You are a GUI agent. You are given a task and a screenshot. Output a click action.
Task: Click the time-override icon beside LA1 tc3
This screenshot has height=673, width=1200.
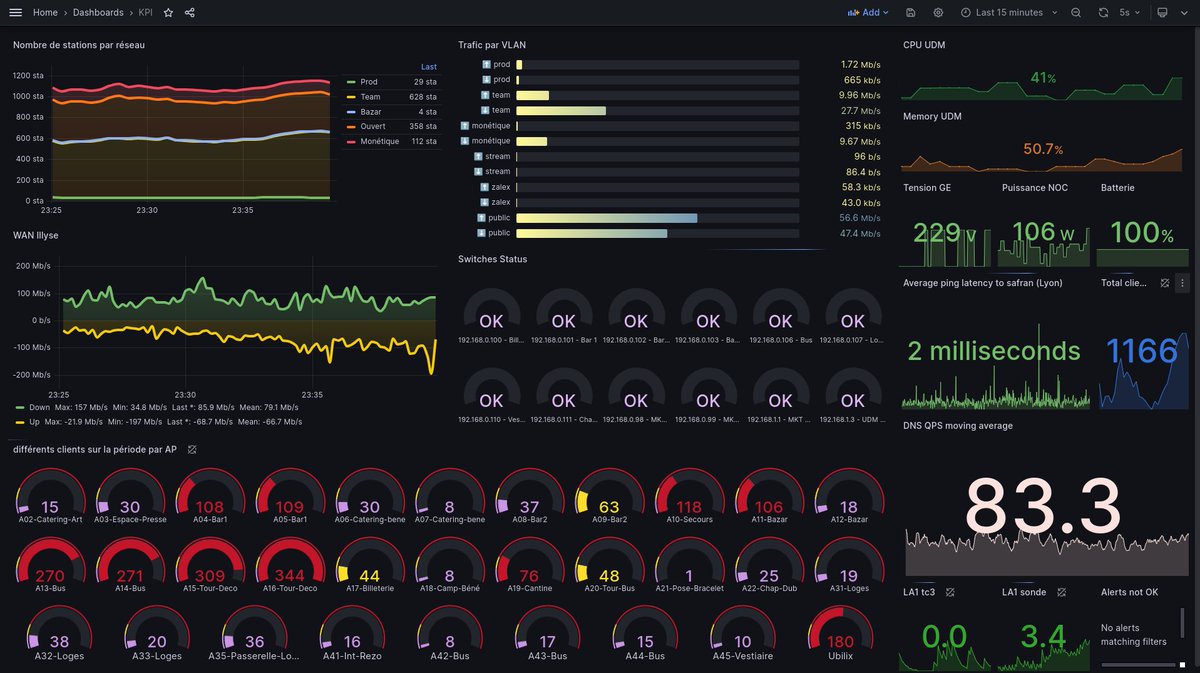950,592
